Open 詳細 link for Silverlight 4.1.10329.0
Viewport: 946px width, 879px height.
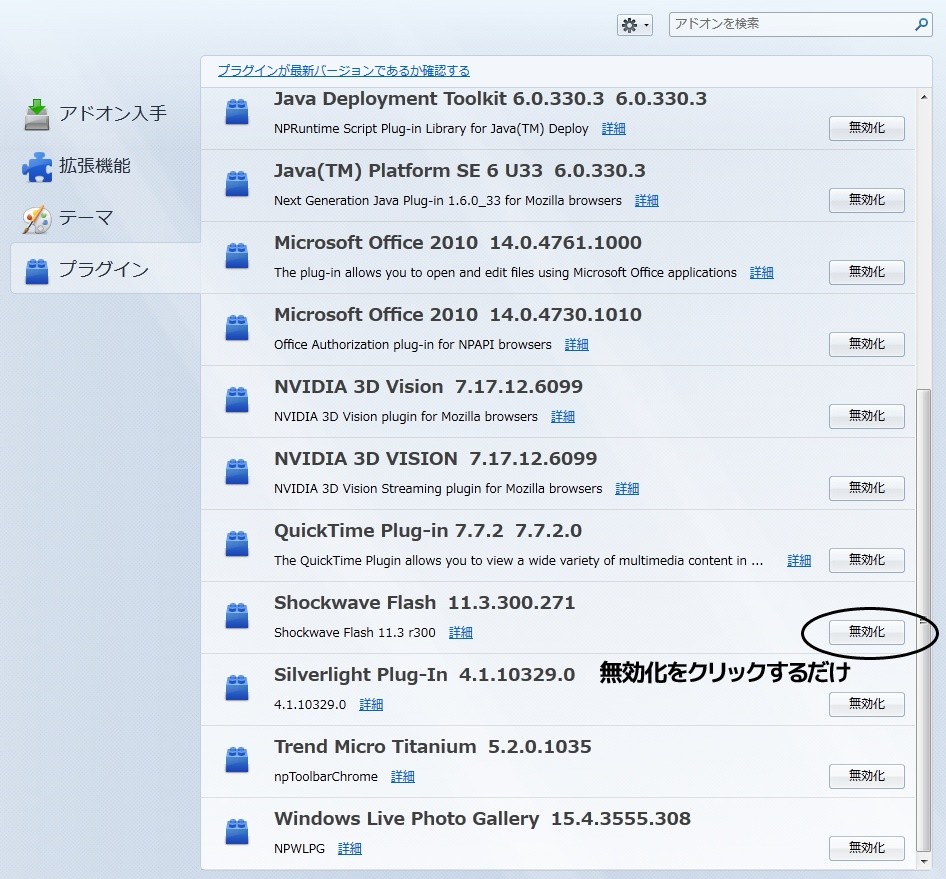371,705
